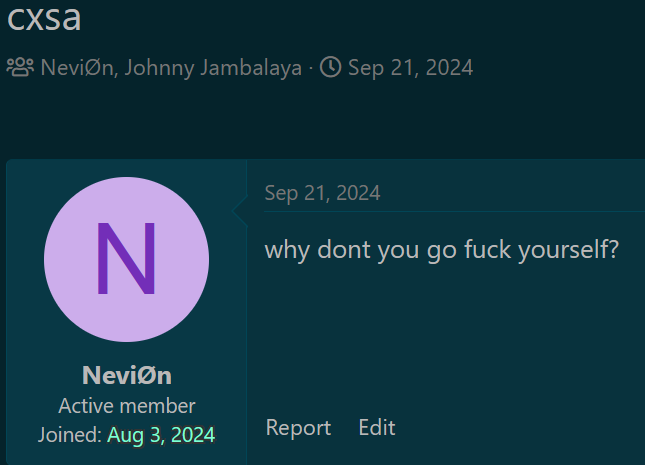Select the post's speech-pointer arrow
Viewport: 645px width, 465px height.
pyautogui.click(x=239, y=211)
